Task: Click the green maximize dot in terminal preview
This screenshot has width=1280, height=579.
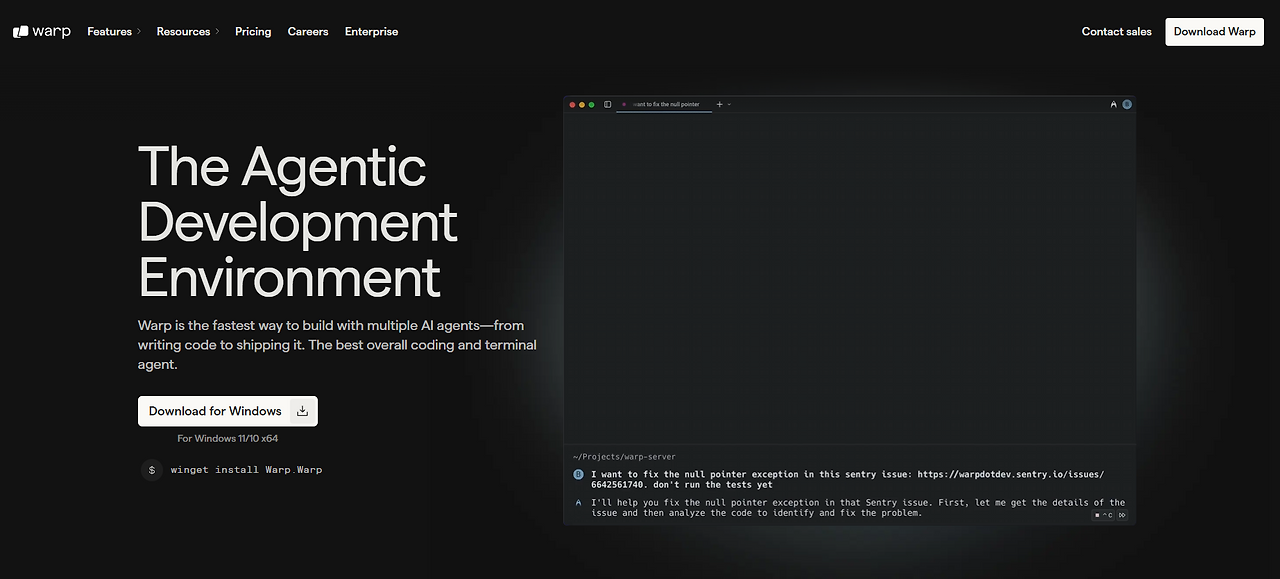Action: (592, 104)
